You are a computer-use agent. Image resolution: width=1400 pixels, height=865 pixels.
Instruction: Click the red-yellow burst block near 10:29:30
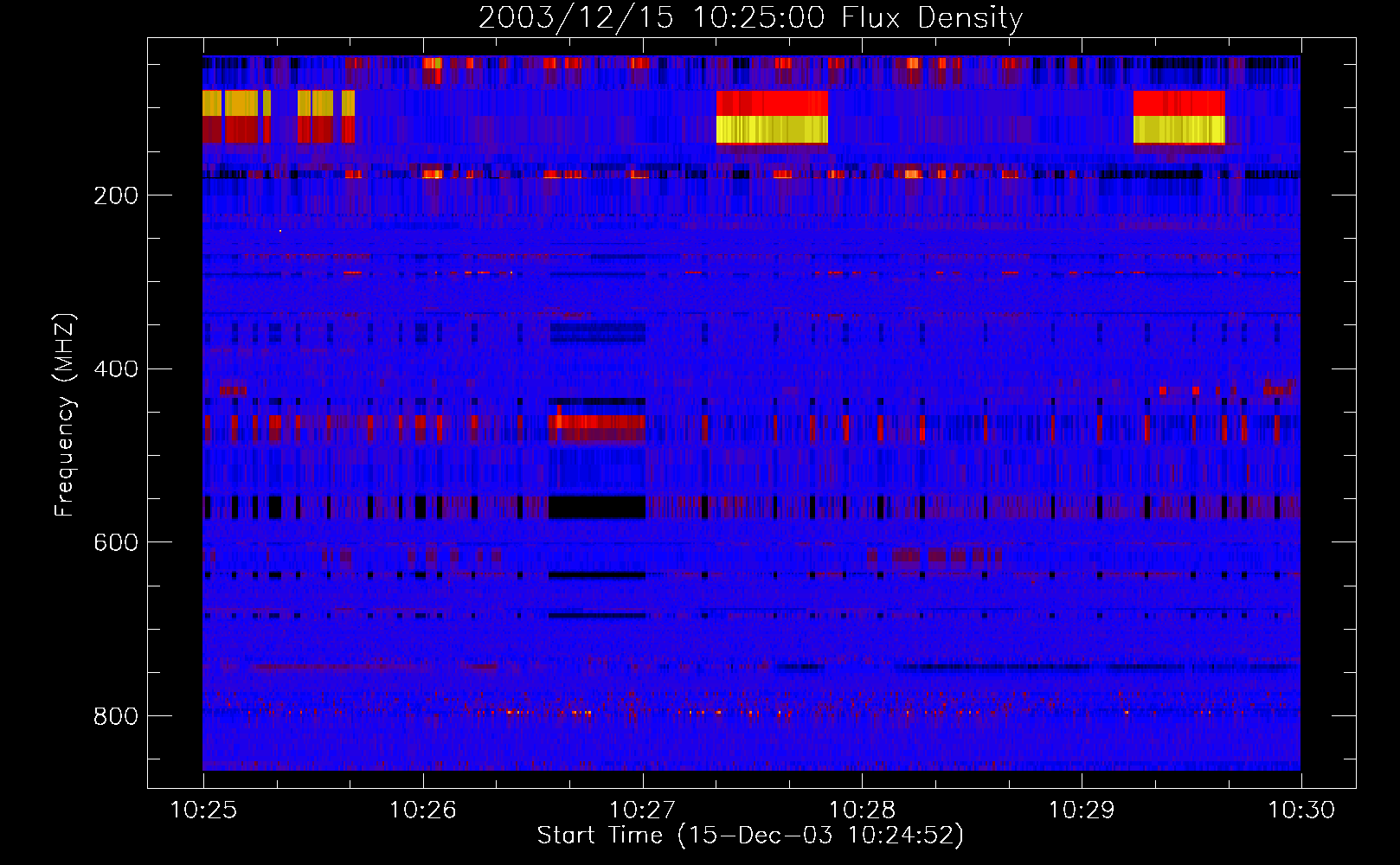tap(1178, 117)
